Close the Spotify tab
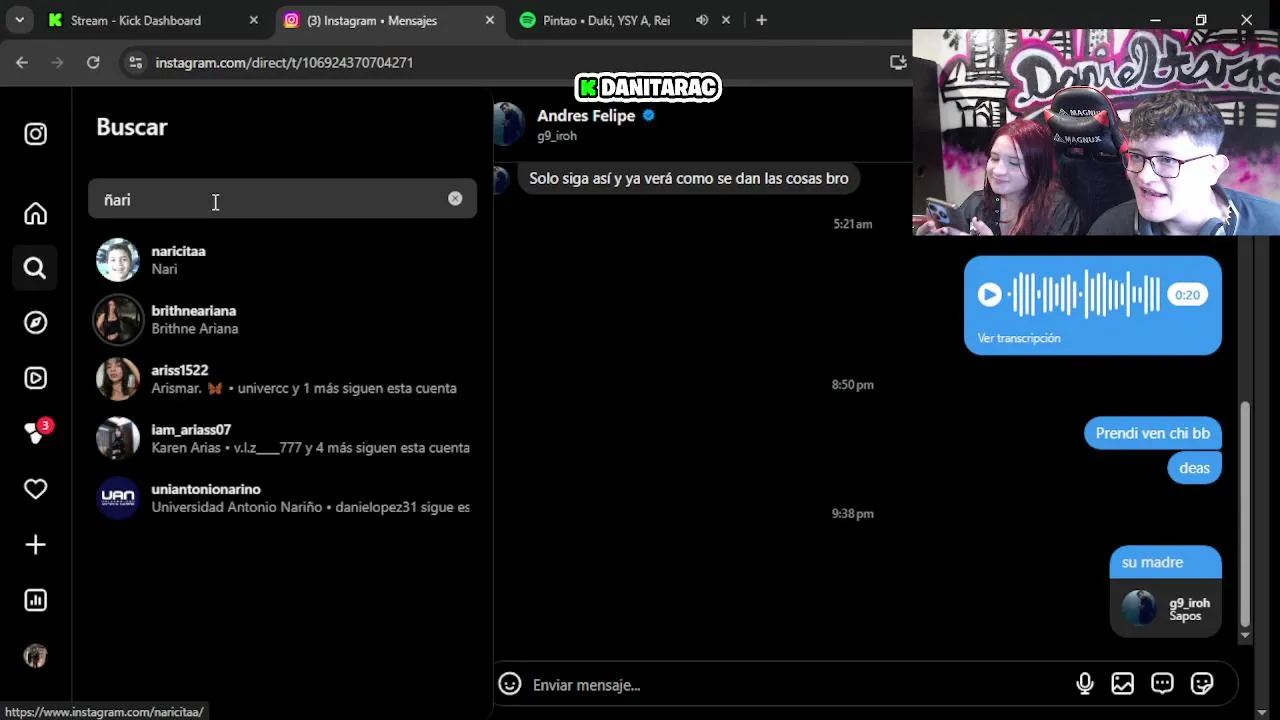 click(x=726, y=20)
